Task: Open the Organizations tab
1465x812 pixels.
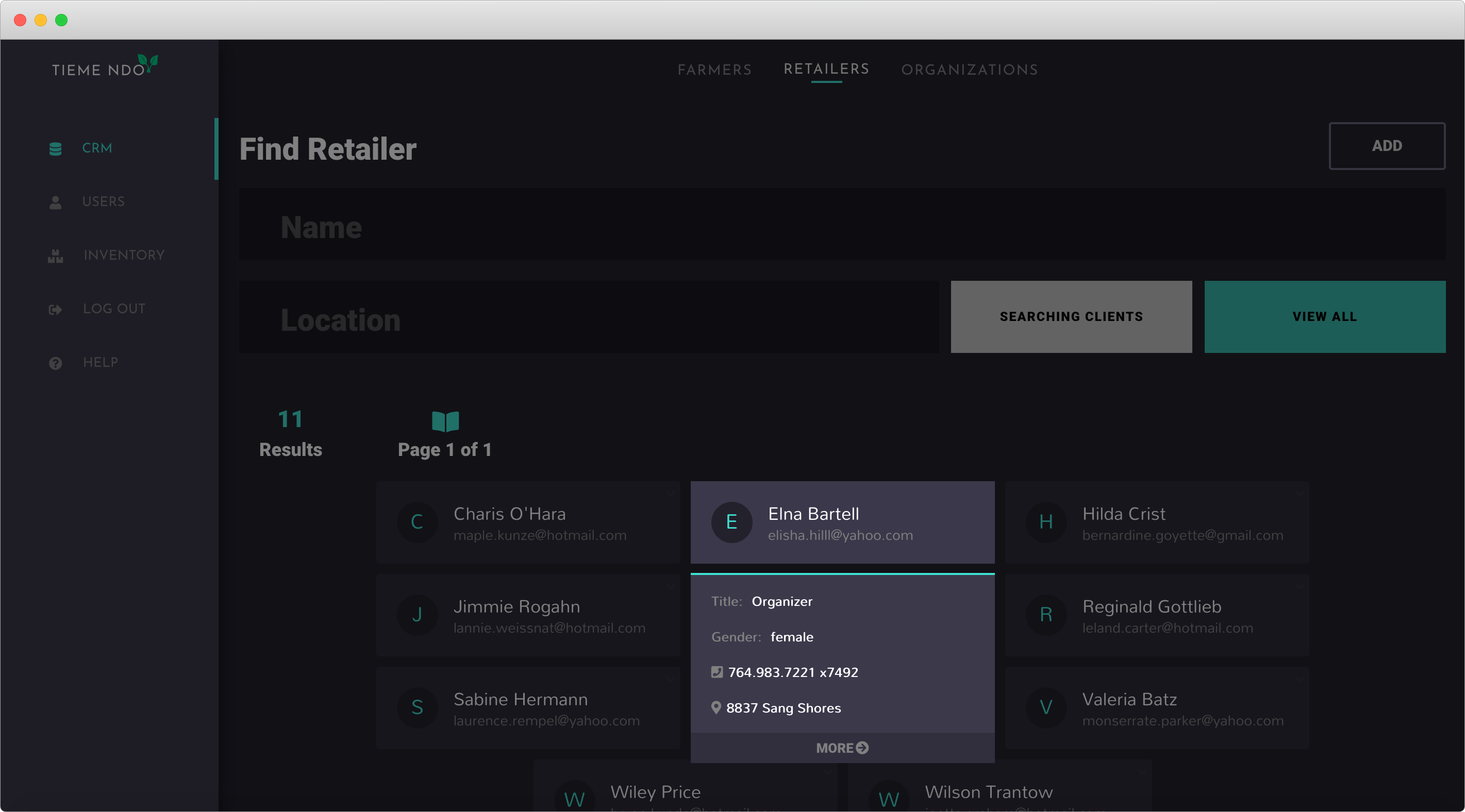Action: (x=969, y=70)
